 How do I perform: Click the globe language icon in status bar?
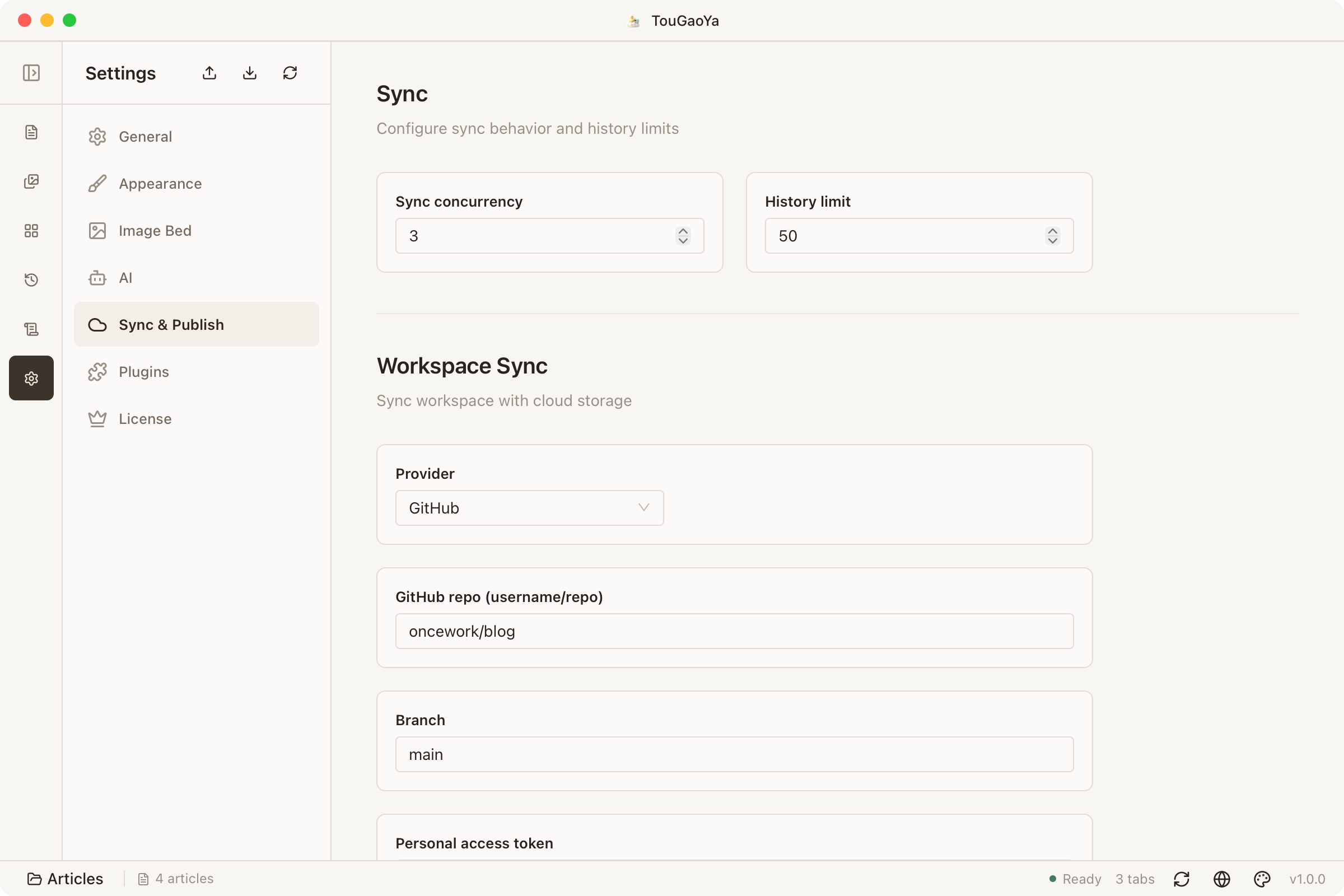tap(1222, 879)
